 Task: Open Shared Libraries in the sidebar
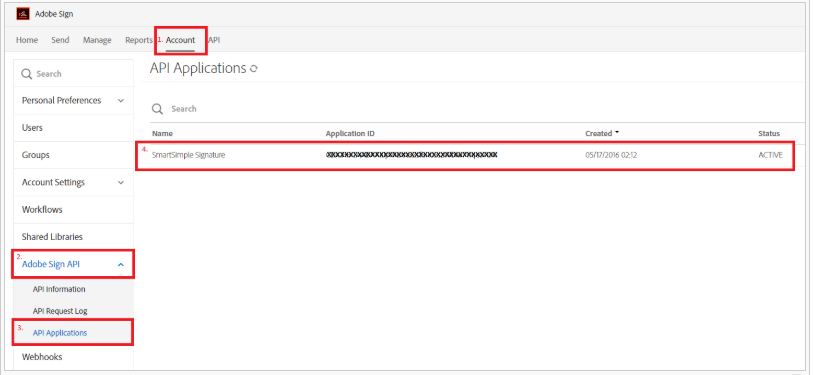[x=52, y=237]
